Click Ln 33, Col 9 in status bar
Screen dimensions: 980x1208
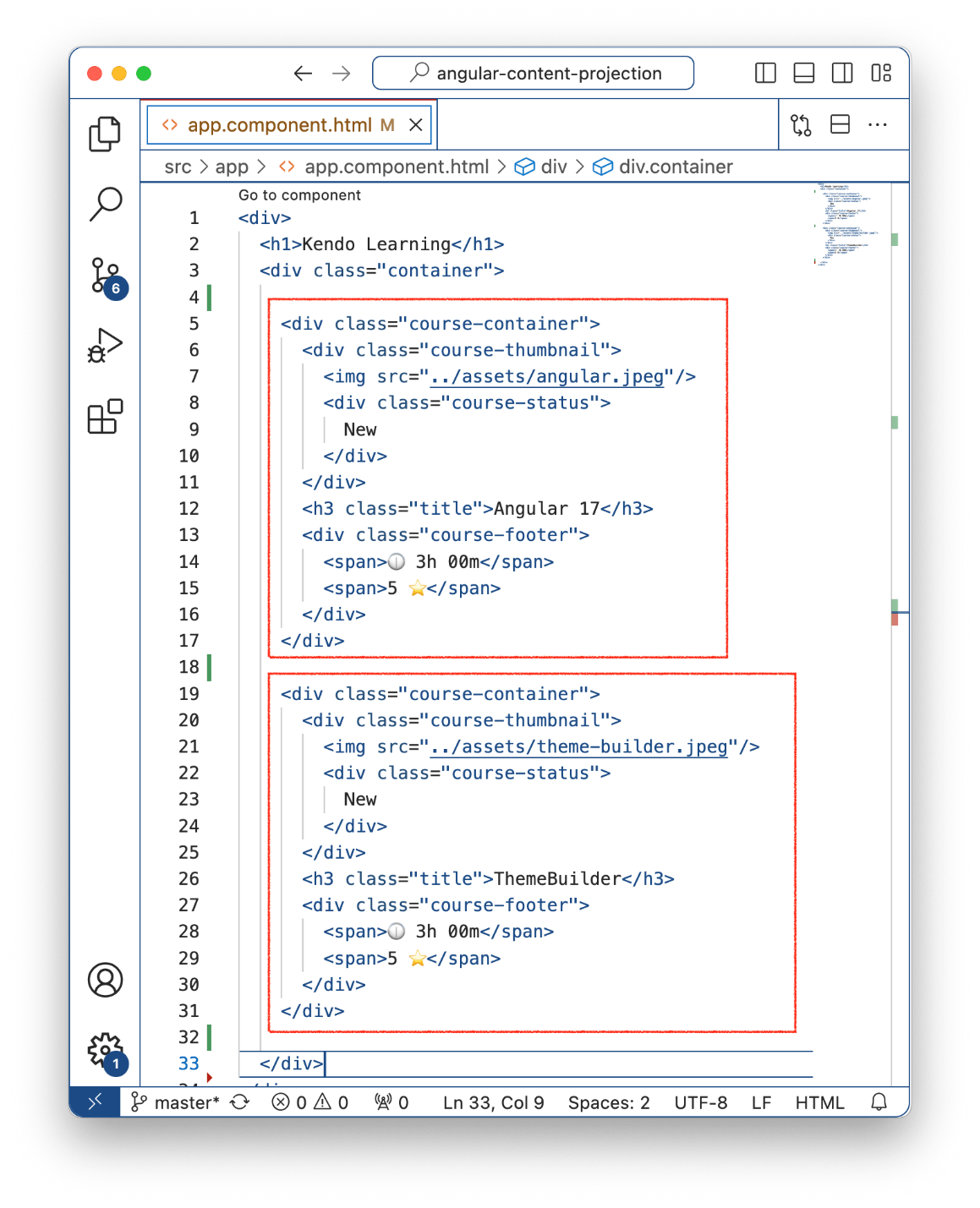[494, 1102]
